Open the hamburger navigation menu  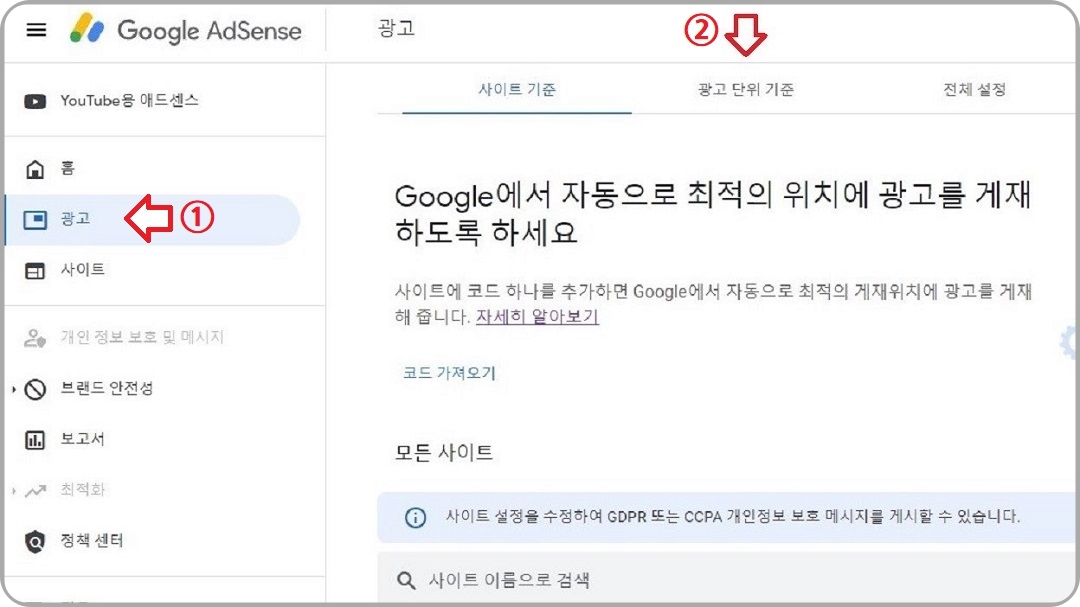click(x=37, y=30)
